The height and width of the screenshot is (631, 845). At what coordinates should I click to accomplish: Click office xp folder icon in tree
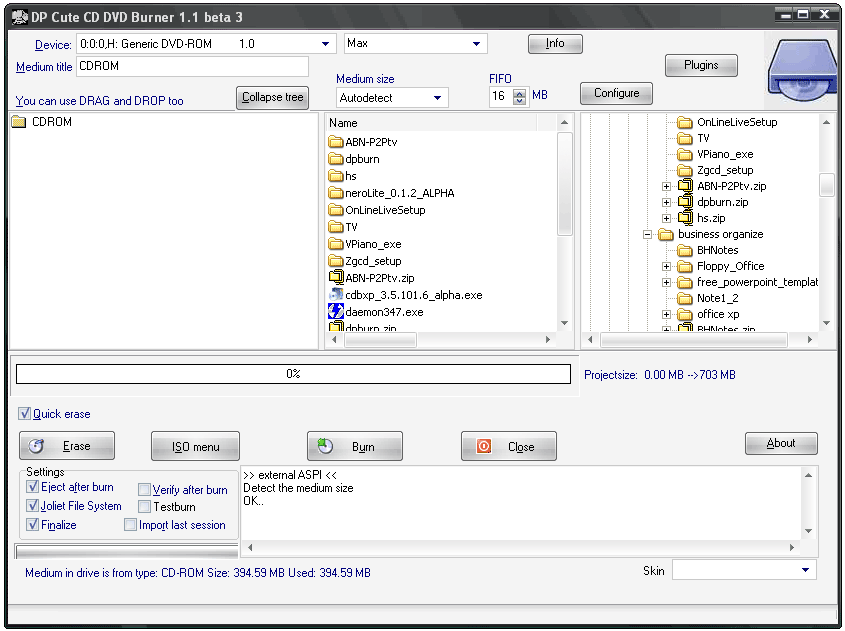(684, 314)
